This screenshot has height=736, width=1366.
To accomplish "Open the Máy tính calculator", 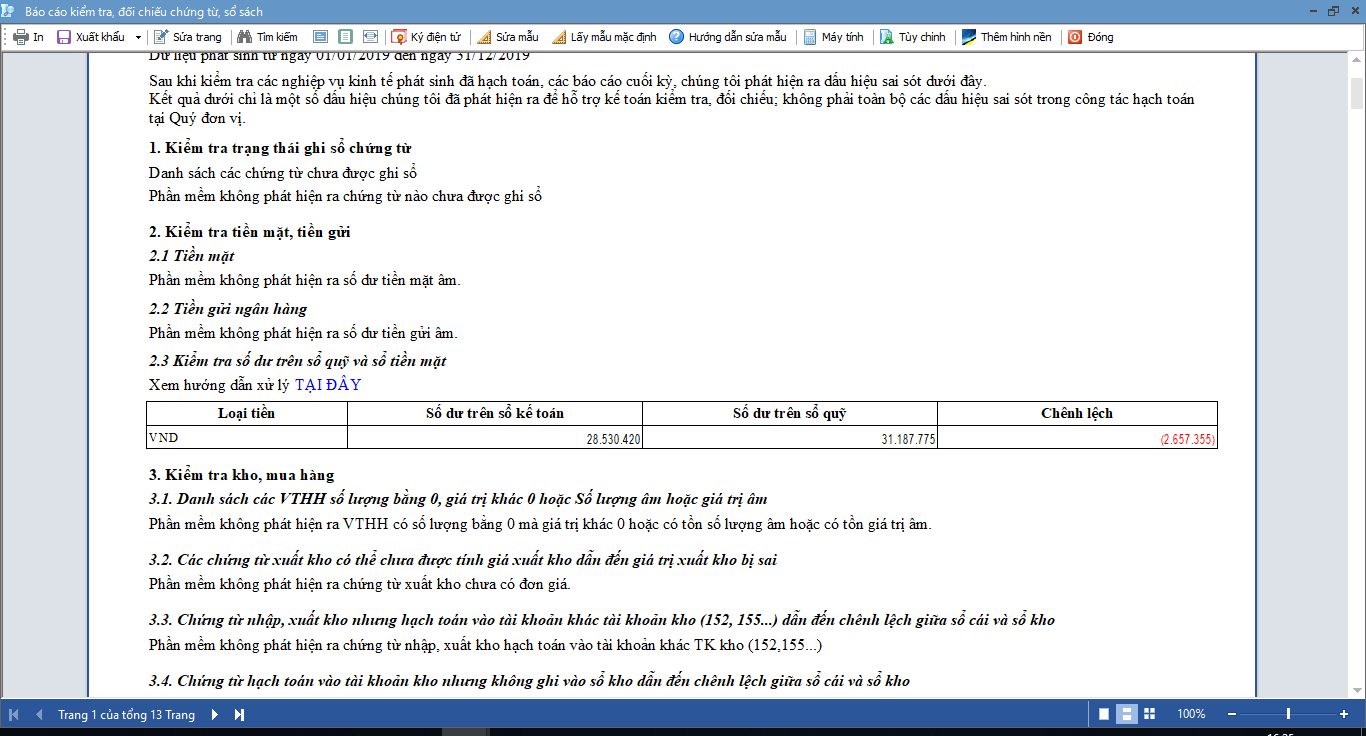I will tap(833, 37).
